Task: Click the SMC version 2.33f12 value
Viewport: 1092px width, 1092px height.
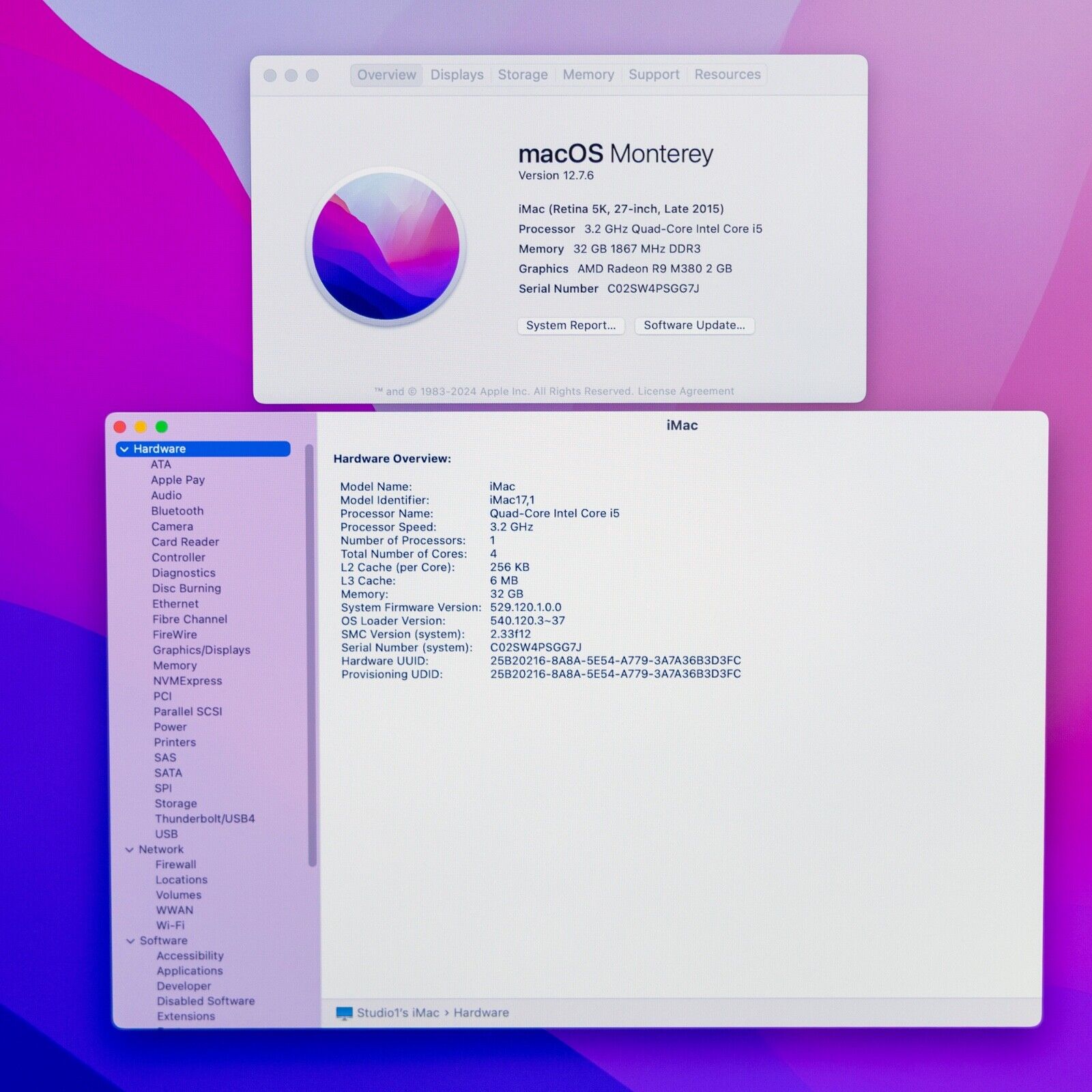Action: (511, 634)
